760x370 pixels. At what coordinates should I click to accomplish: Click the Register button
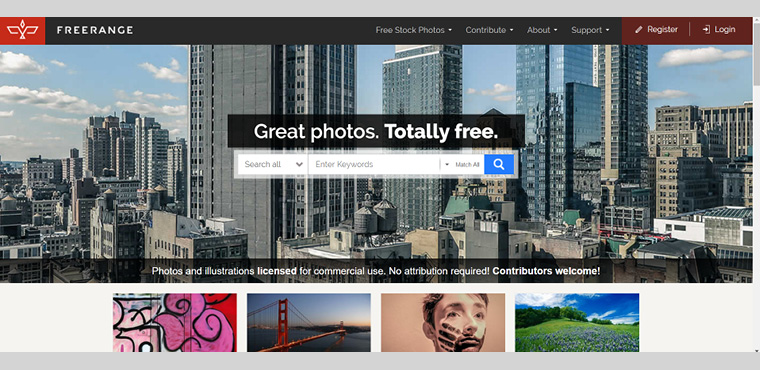click(x=656, y=30)
